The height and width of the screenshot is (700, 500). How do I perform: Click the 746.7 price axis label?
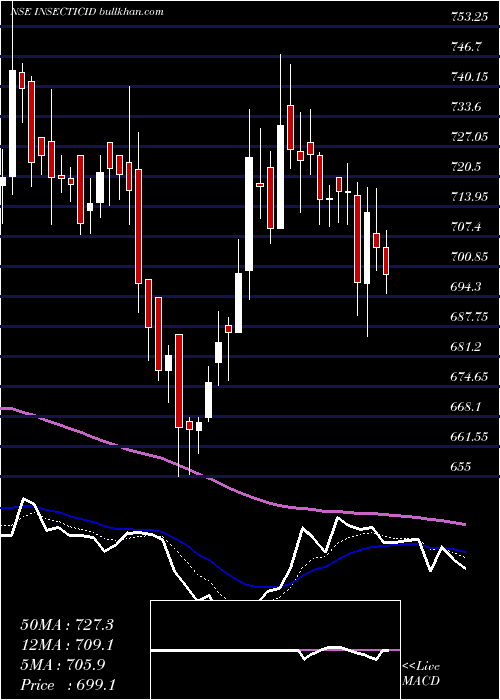point(466,46)
